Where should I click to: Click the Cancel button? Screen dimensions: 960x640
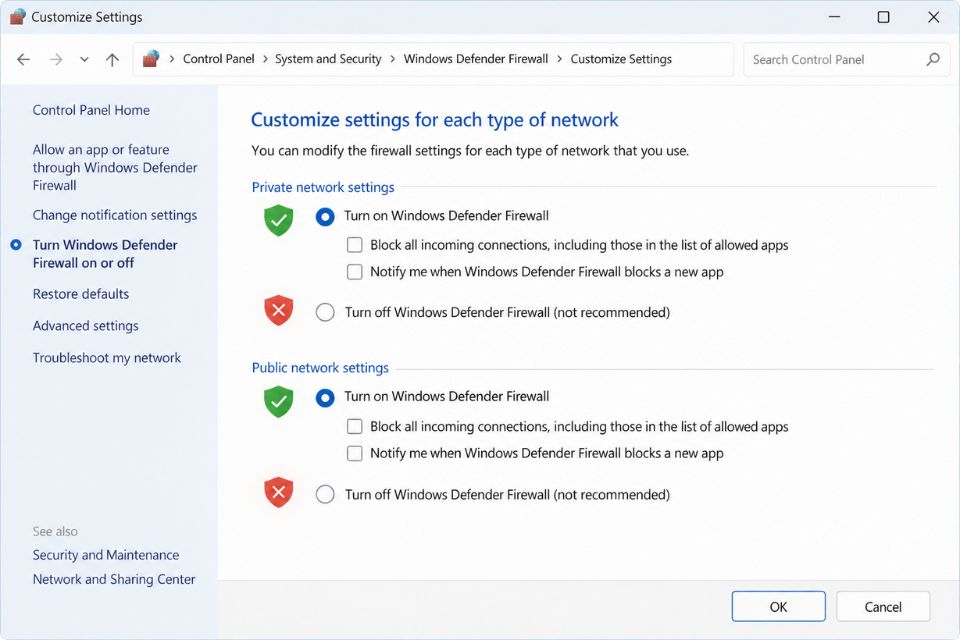883,606
